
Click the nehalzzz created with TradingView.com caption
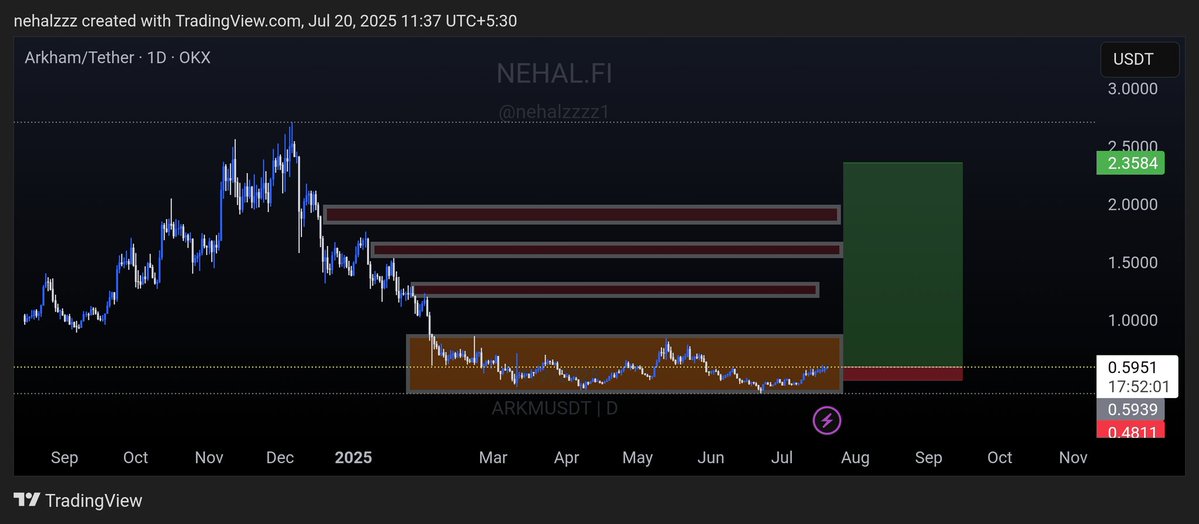point(265,21)
